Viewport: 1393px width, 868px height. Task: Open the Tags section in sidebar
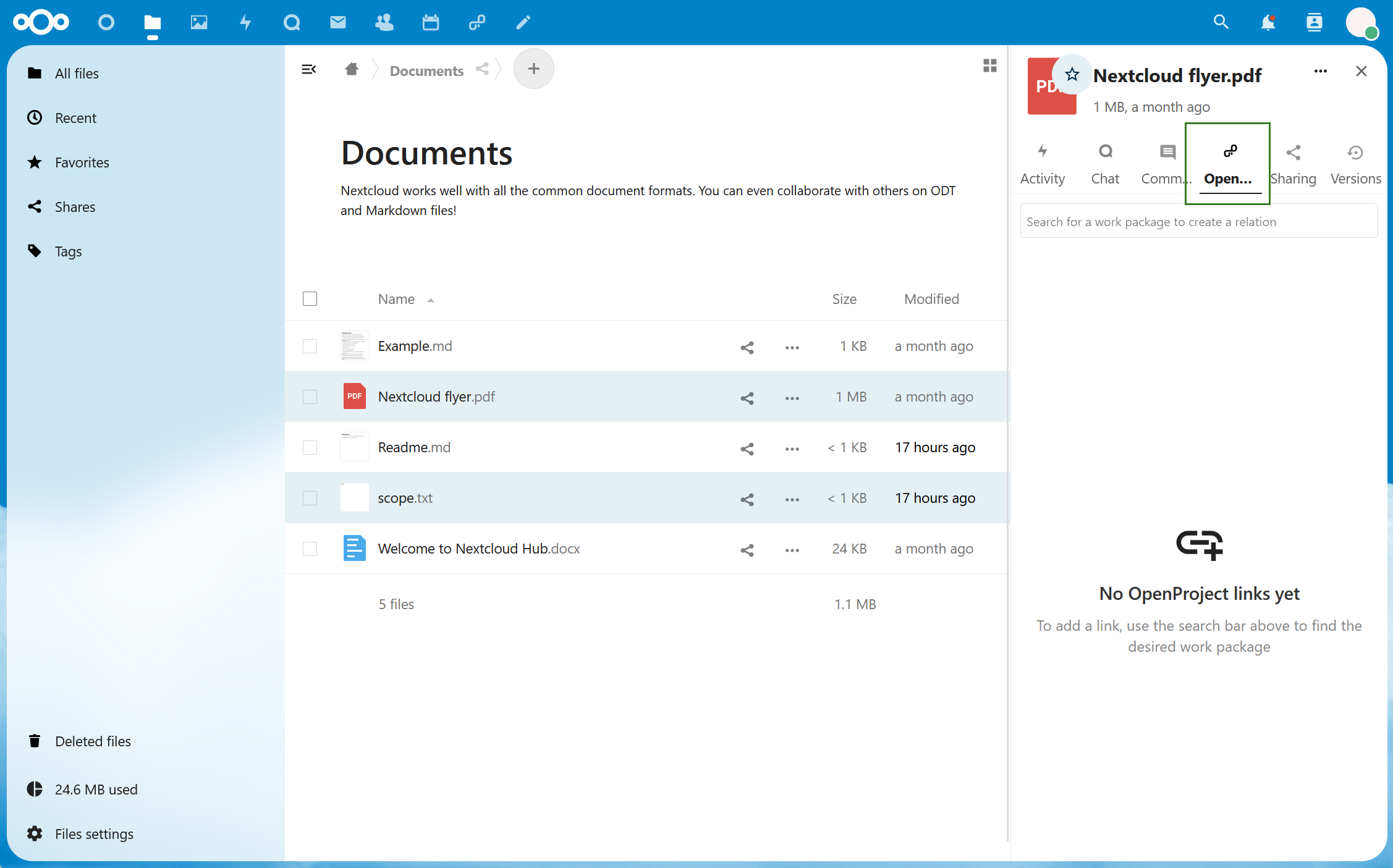[67, 251]
